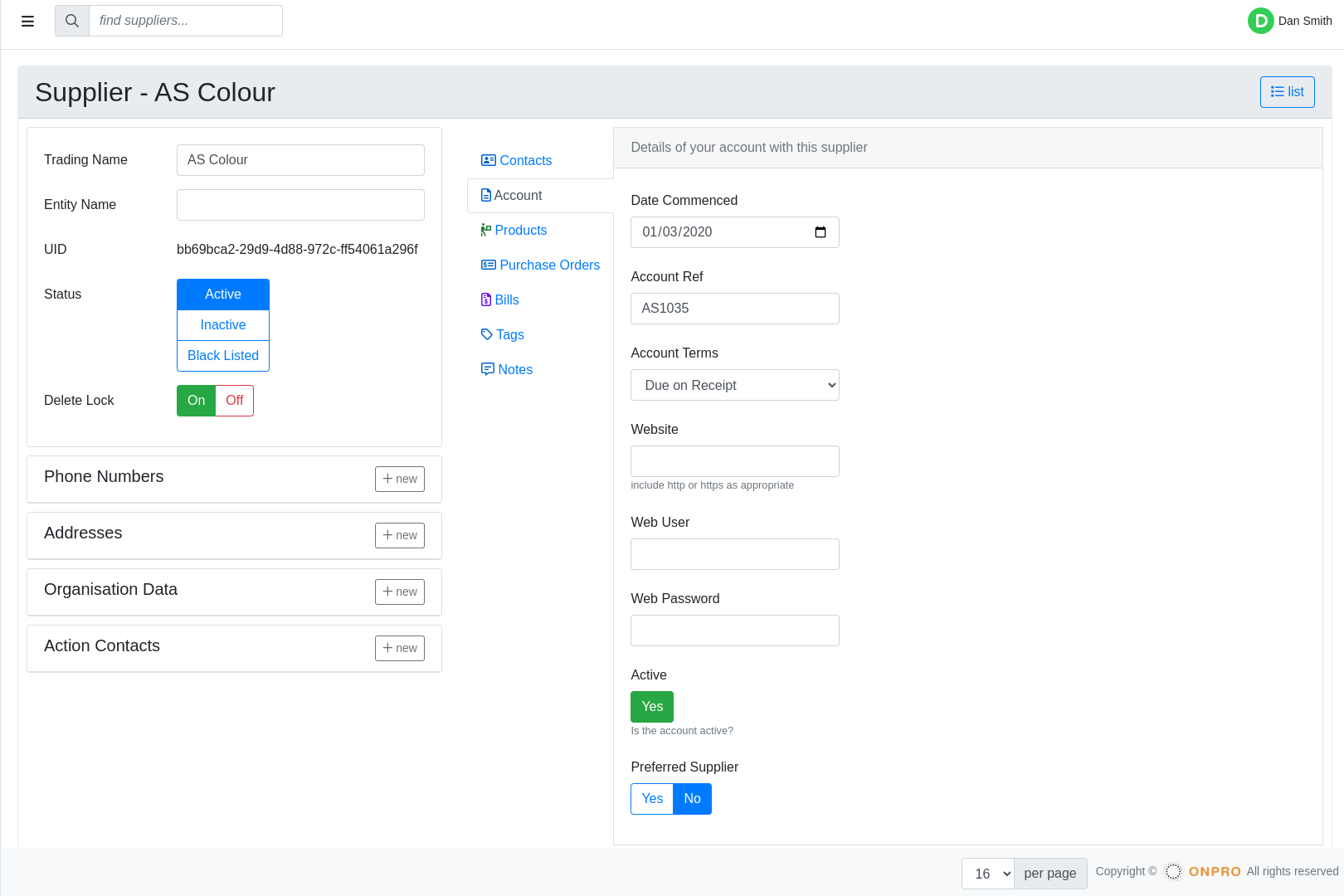Viewport: 1344px width, 896px height.
Task: Click the Account Ref field
Action: (x=735, y=309)
